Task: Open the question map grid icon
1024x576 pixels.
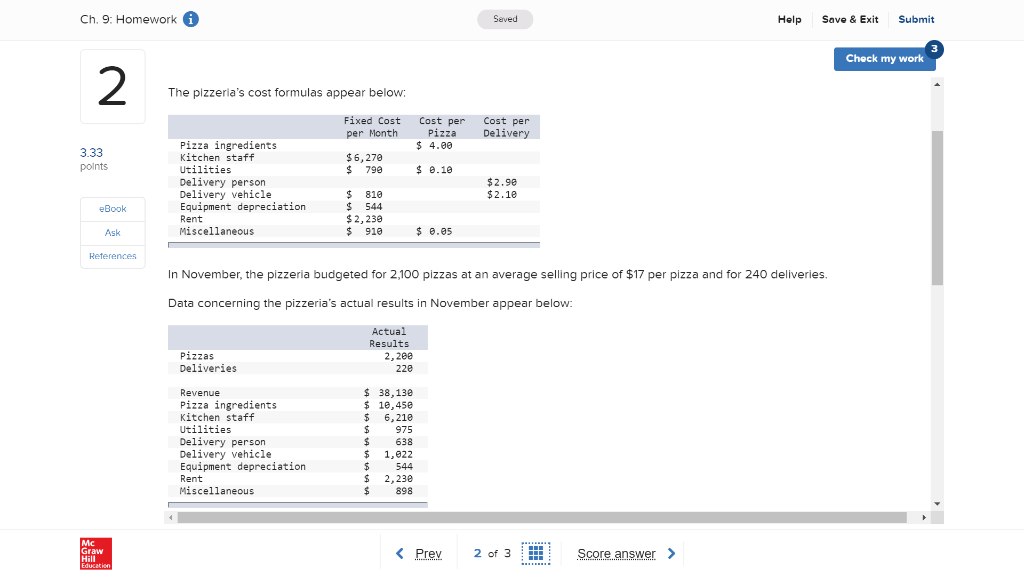Action: 536,552
